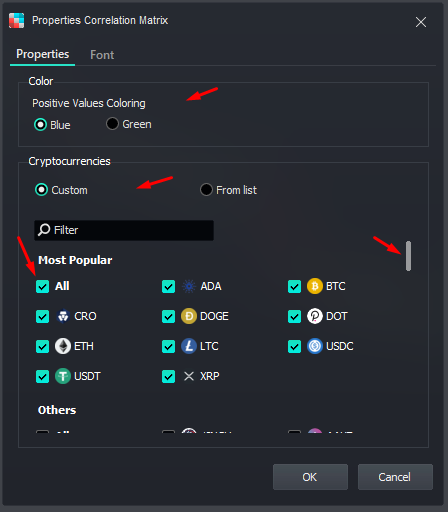Toggle the XRP checkbox off

[x=168, y=376]
